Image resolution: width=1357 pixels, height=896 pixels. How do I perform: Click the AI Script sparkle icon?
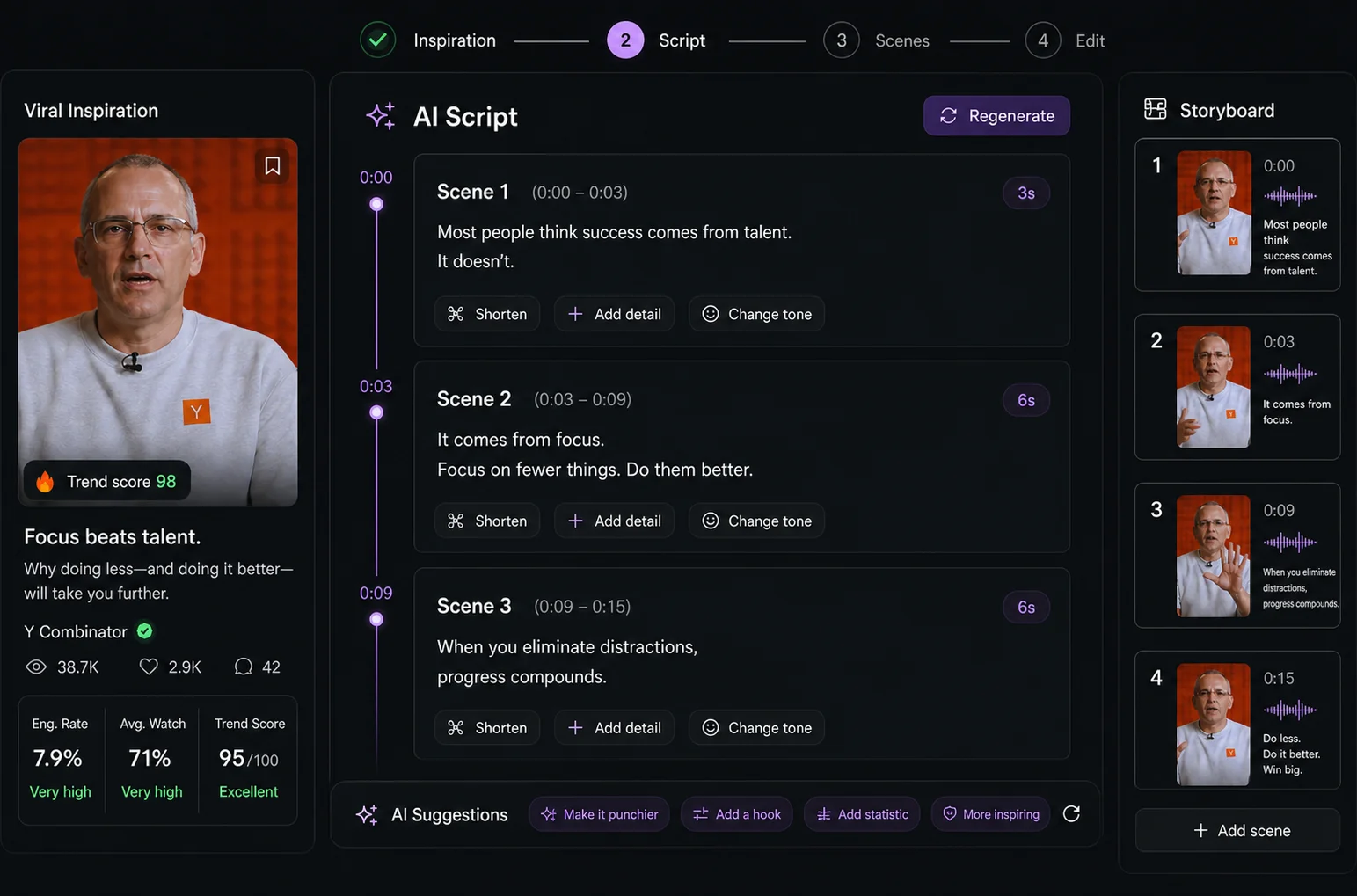tap(380, 116)
